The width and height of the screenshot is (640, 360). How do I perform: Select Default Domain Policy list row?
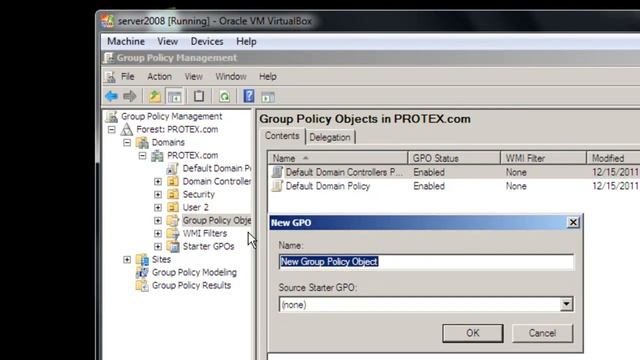pos(454,186)
